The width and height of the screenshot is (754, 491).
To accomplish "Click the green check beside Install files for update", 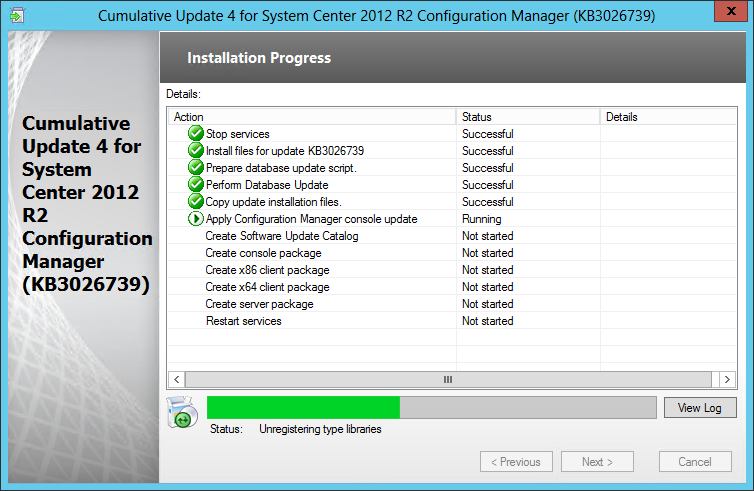I will (196, 151).
